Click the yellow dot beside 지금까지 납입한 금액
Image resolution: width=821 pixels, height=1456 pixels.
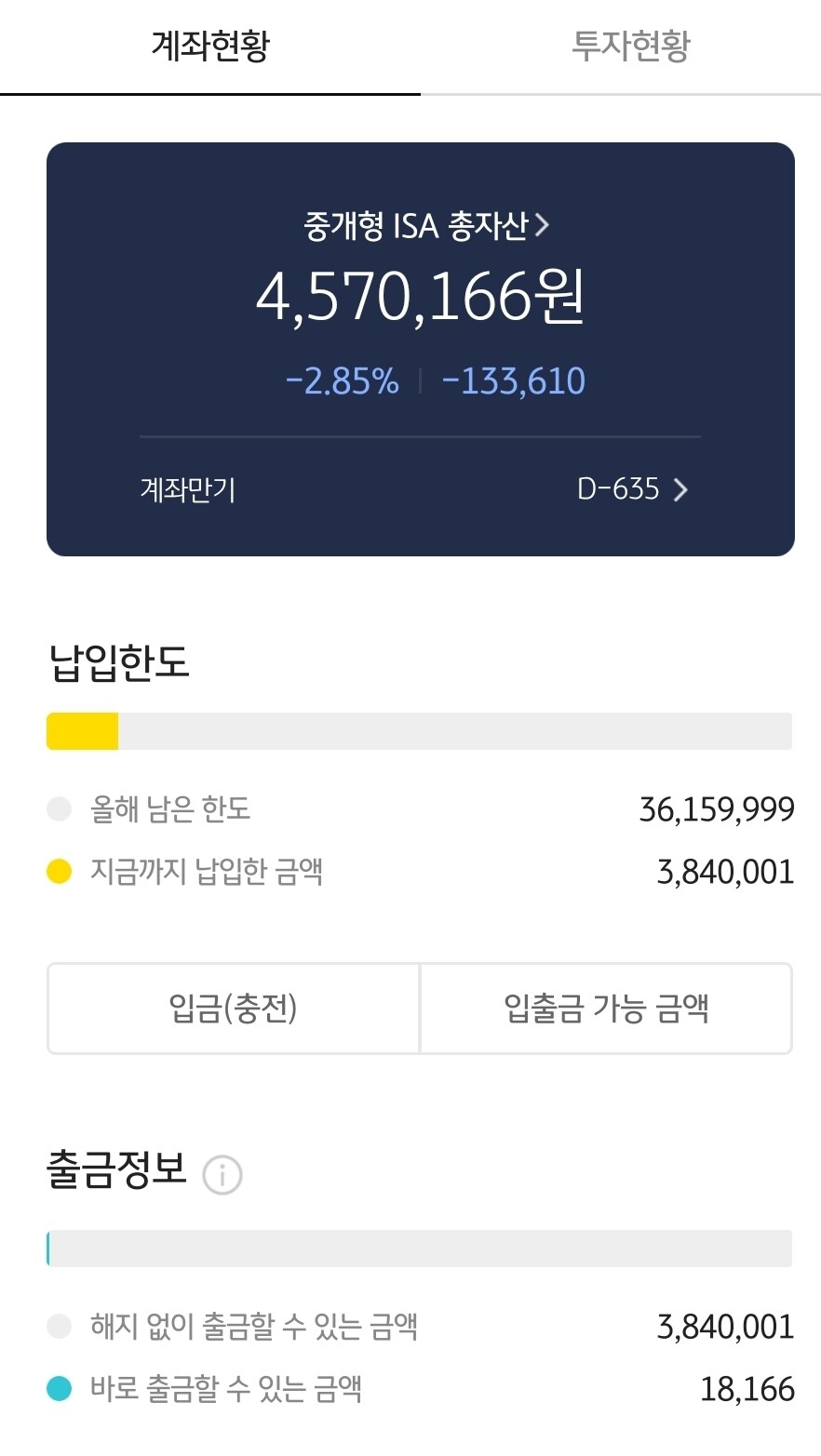point(59,871)
